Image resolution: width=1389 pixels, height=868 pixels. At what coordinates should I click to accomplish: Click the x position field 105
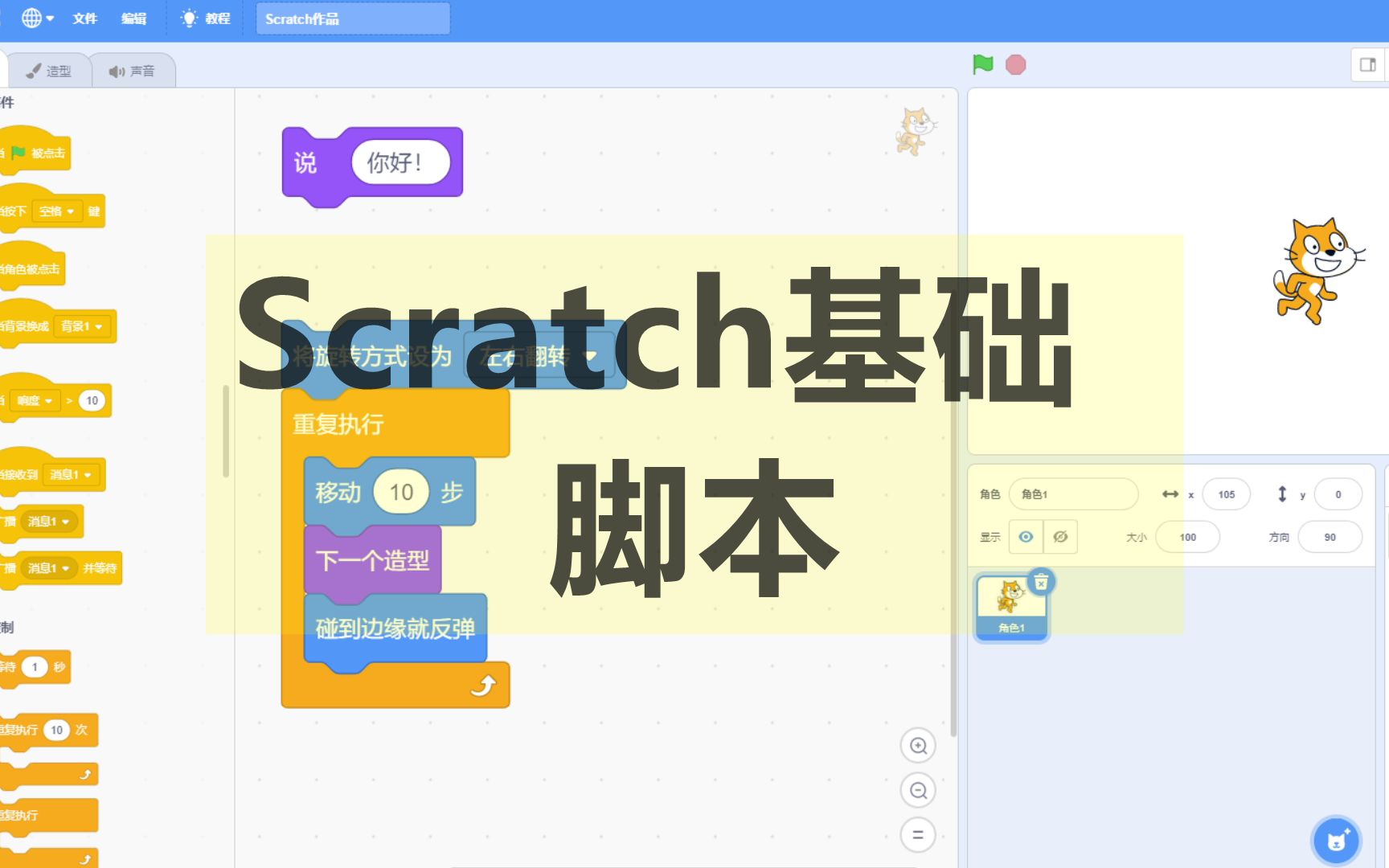[x=1226, y=494]
